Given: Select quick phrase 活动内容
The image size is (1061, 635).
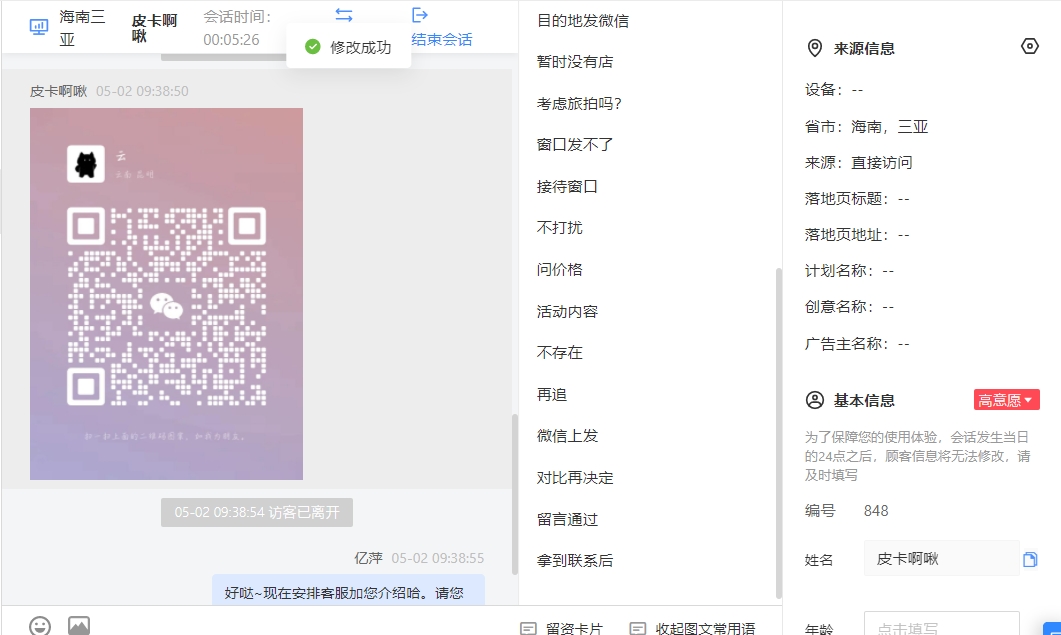Looking at the screenshot, I should point(567,311).
